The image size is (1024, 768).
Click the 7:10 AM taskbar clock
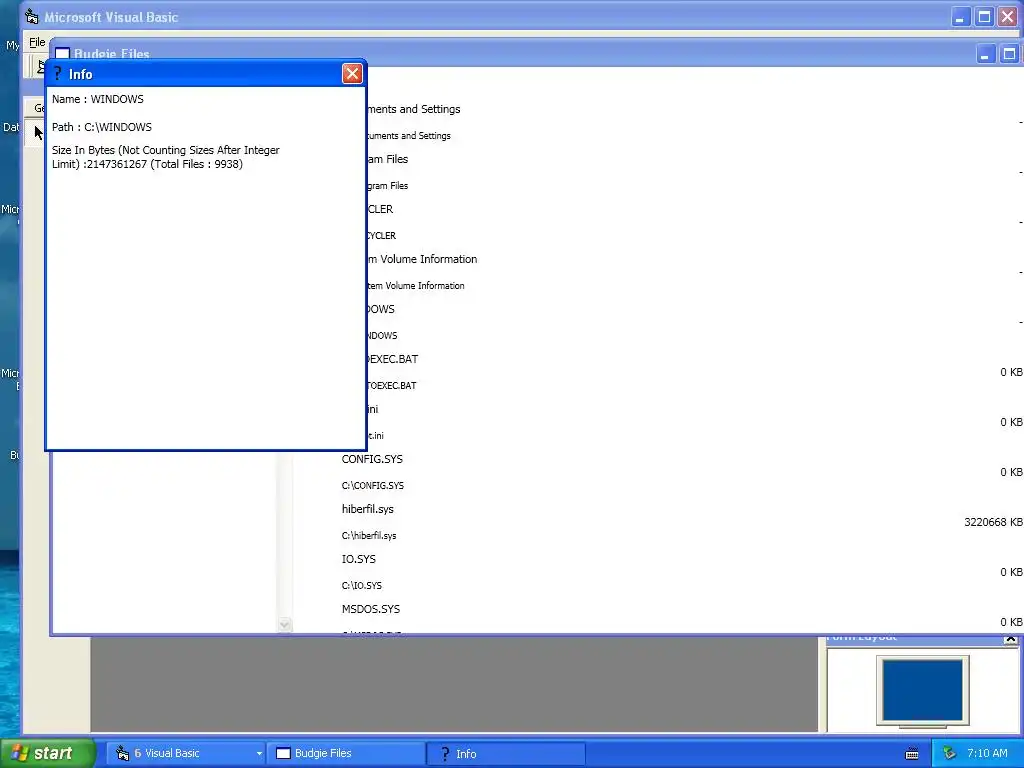pos(987,753)
